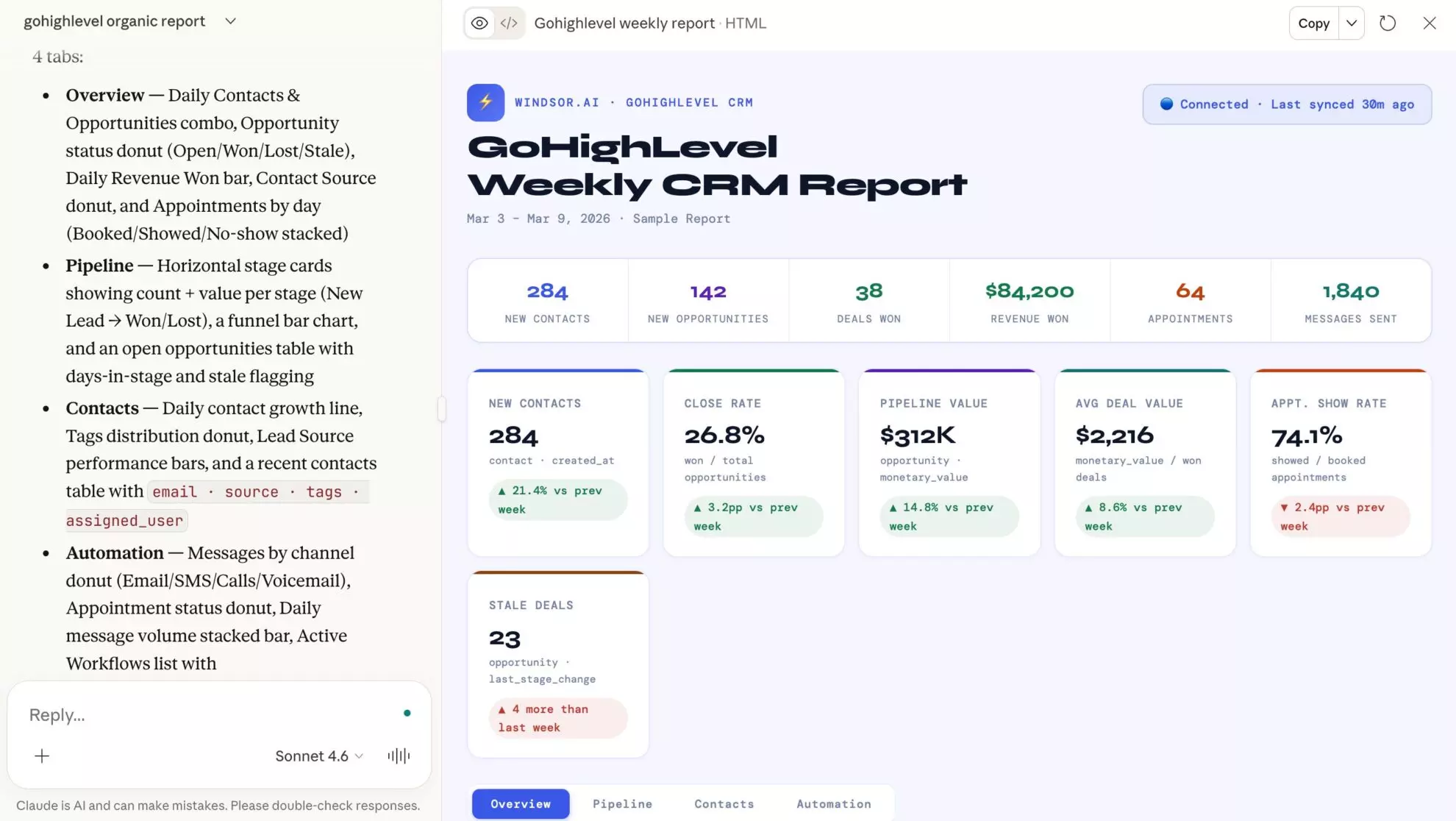Select the Overview tab
The width and height of the screenshot is (1456, 821).
[520, 803]
